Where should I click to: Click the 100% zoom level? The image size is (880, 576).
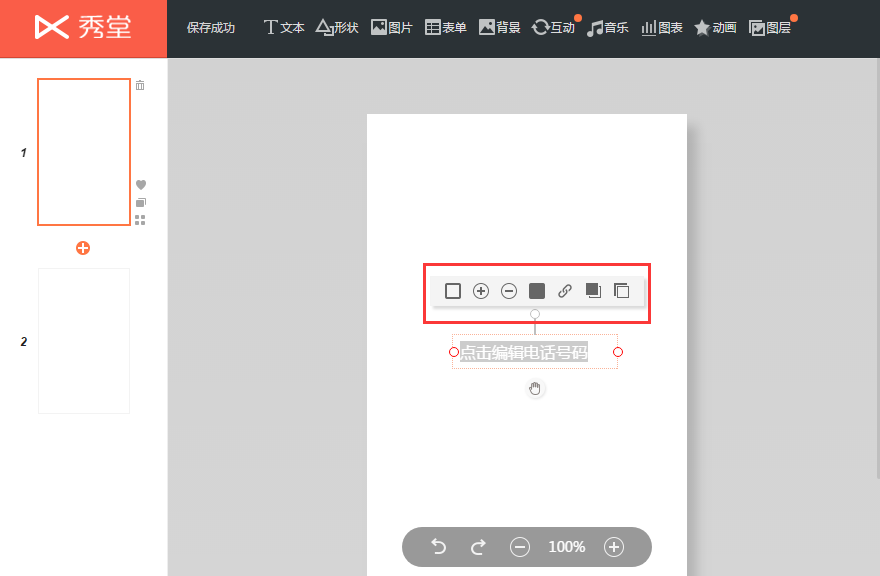[567, 547]
